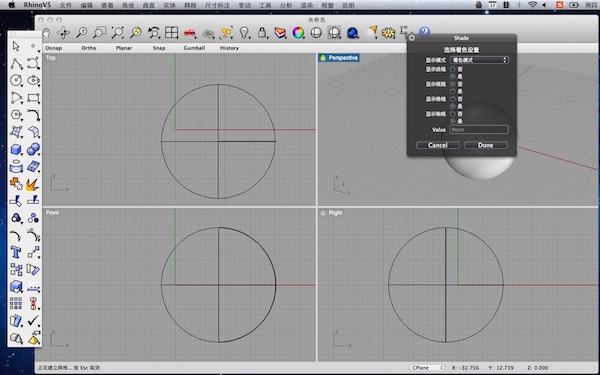
Task: Select the box solid tool in the left palette
Action: [16, 149]
